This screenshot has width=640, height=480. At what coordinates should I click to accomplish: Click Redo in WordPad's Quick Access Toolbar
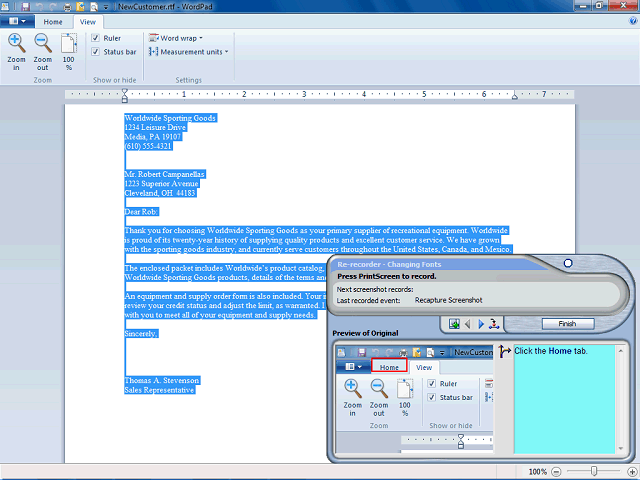[x=53, y=7]
